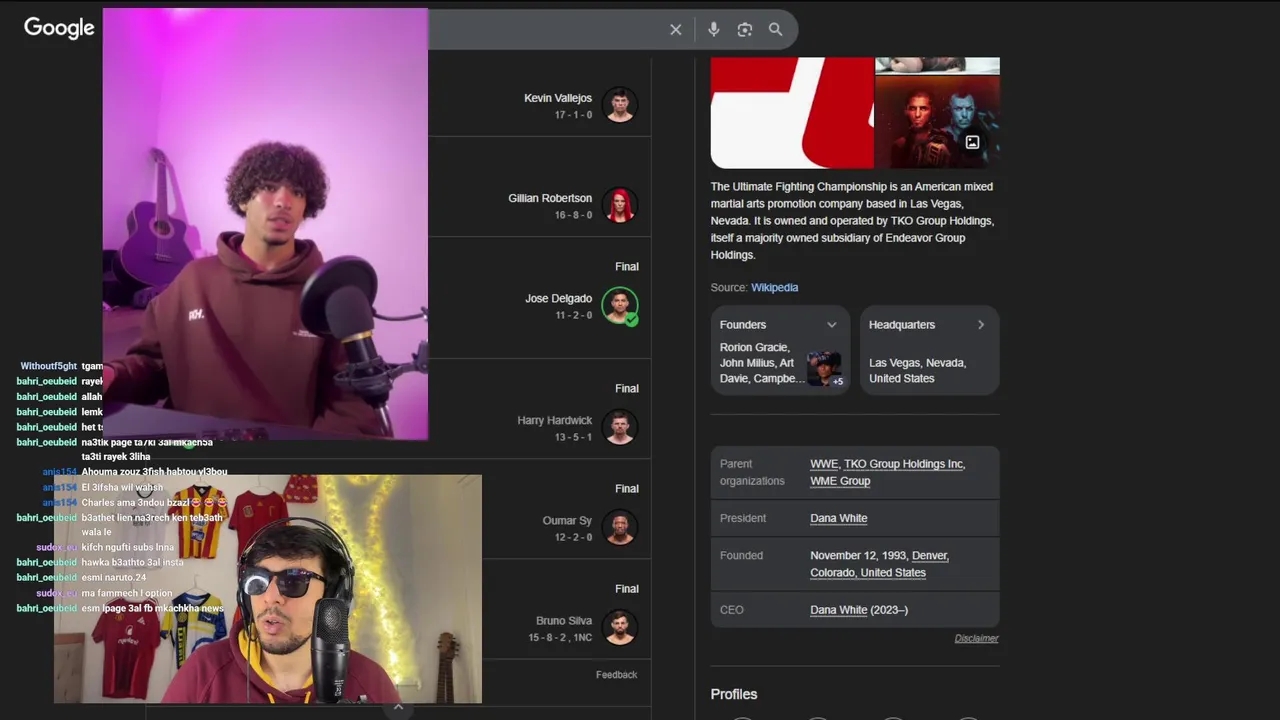Screen dimensions: 1280x720
Task: Select the Jose Delgado name text
Action: click(x=558, y=298)
